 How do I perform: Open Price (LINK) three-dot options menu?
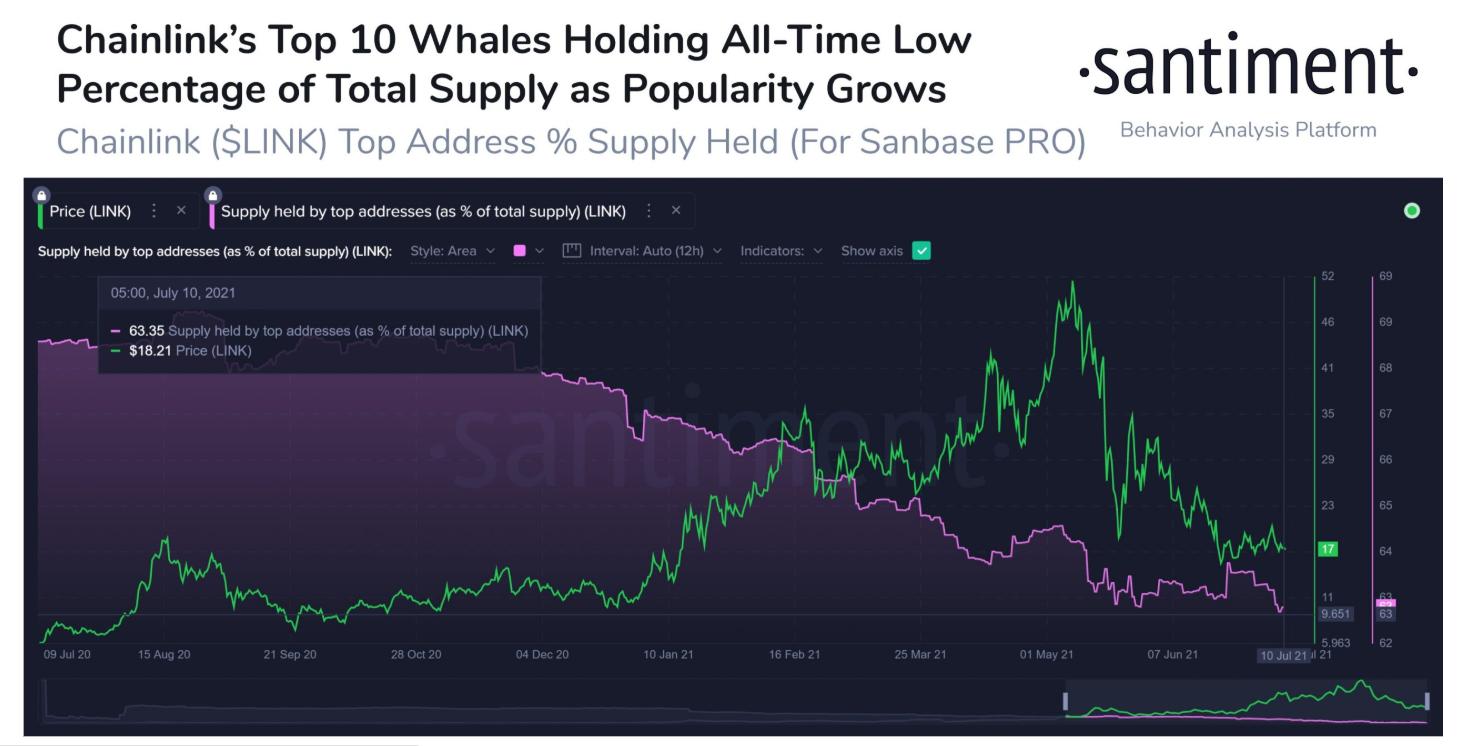pos(154,211)
